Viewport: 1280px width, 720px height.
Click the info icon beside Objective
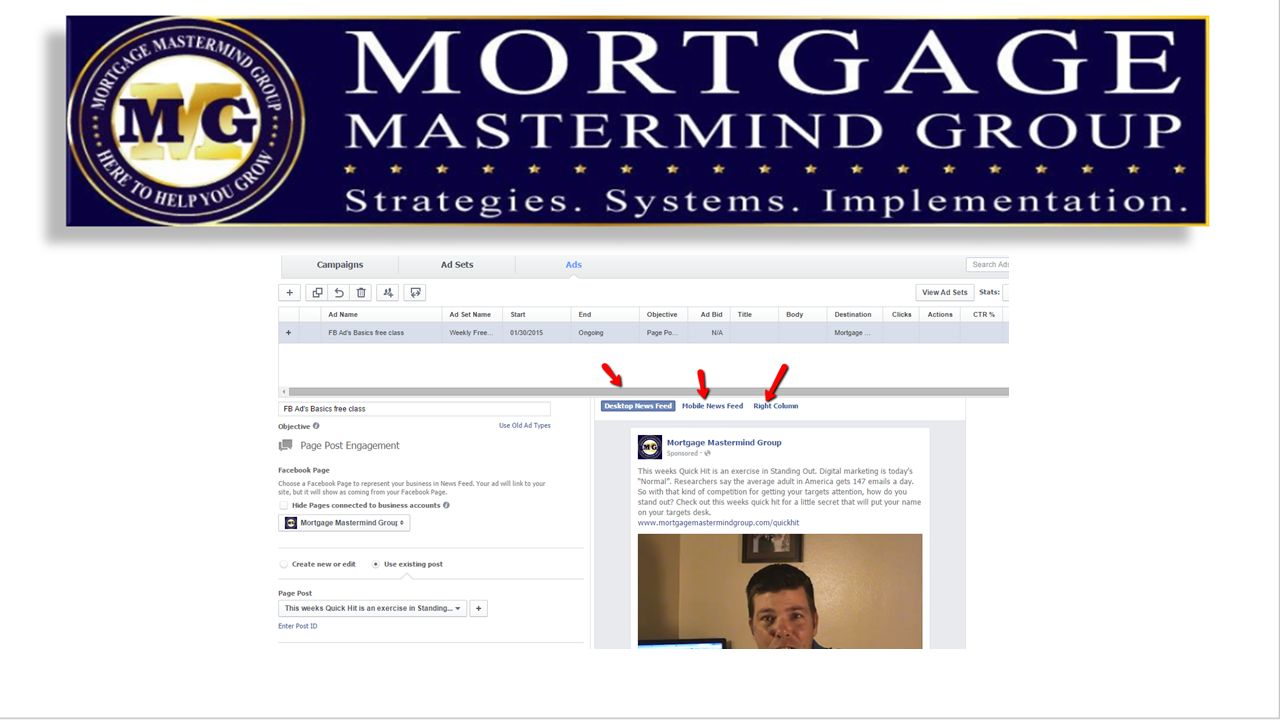point(316,426)
